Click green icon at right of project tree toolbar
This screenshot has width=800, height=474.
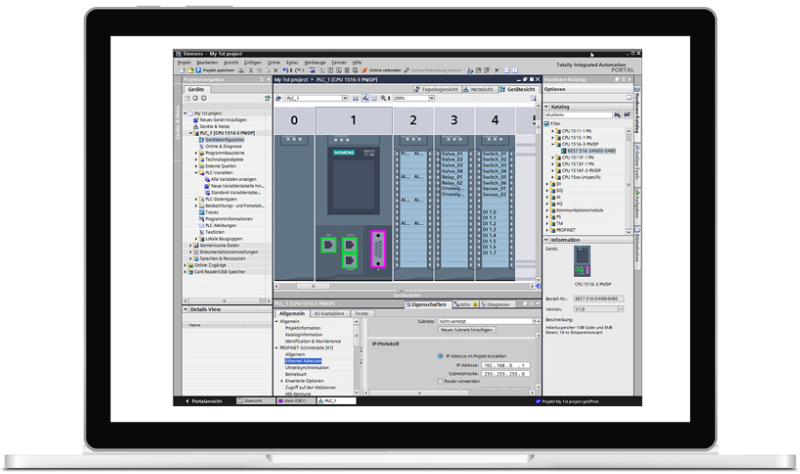[x=267, y=98]
